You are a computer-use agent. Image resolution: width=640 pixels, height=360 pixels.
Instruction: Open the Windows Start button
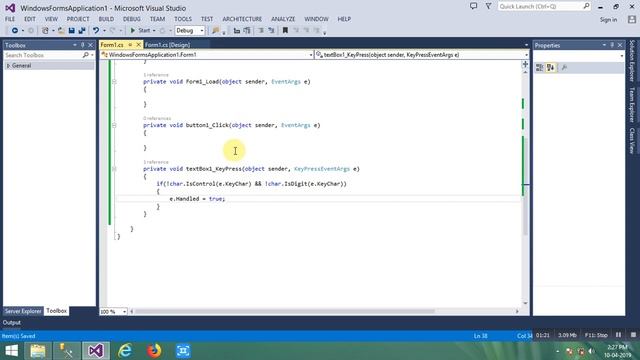tap(11, 351)
